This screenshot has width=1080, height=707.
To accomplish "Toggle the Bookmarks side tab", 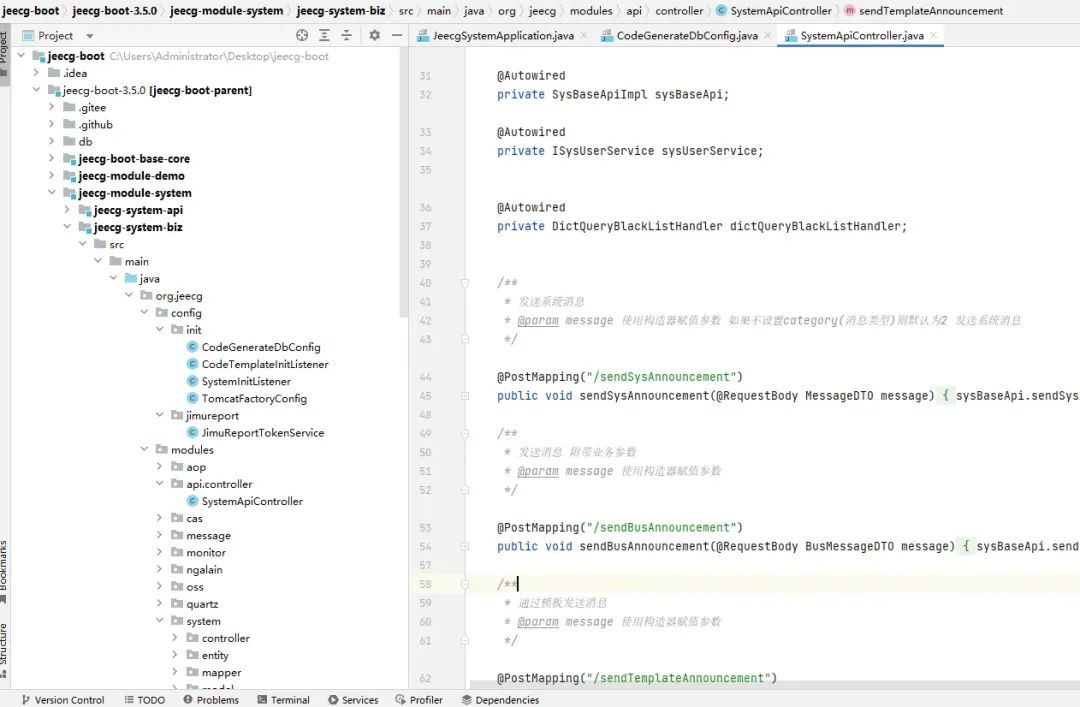I will click(4, 572).
